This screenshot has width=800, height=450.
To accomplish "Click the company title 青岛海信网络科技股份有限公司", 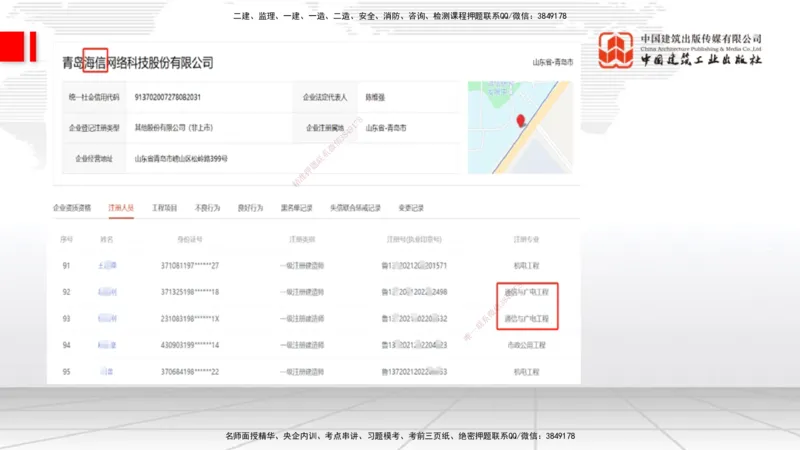I will tap(138, 63).
